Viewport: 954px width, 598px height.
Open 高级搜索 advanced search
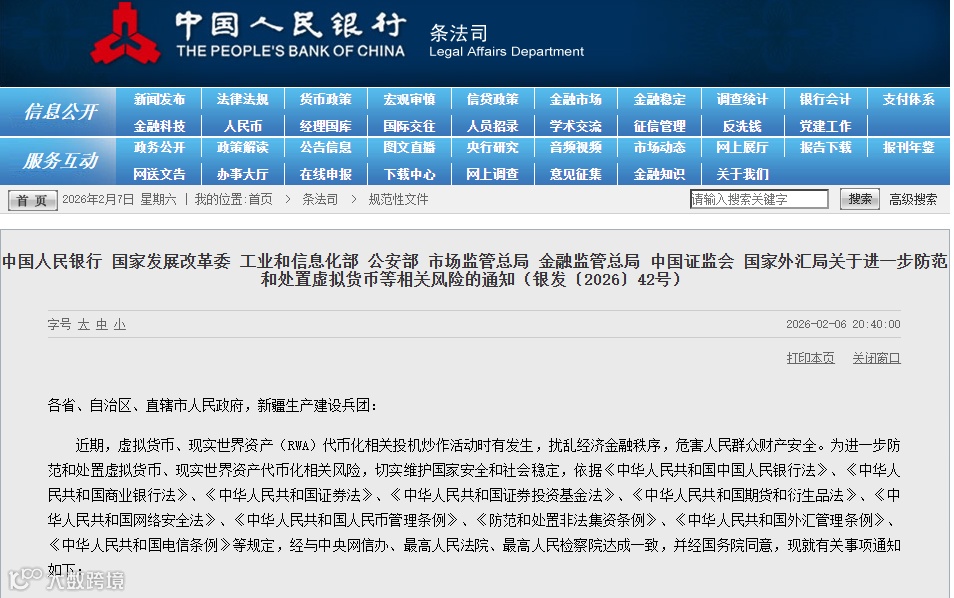[x=913, y=200]
